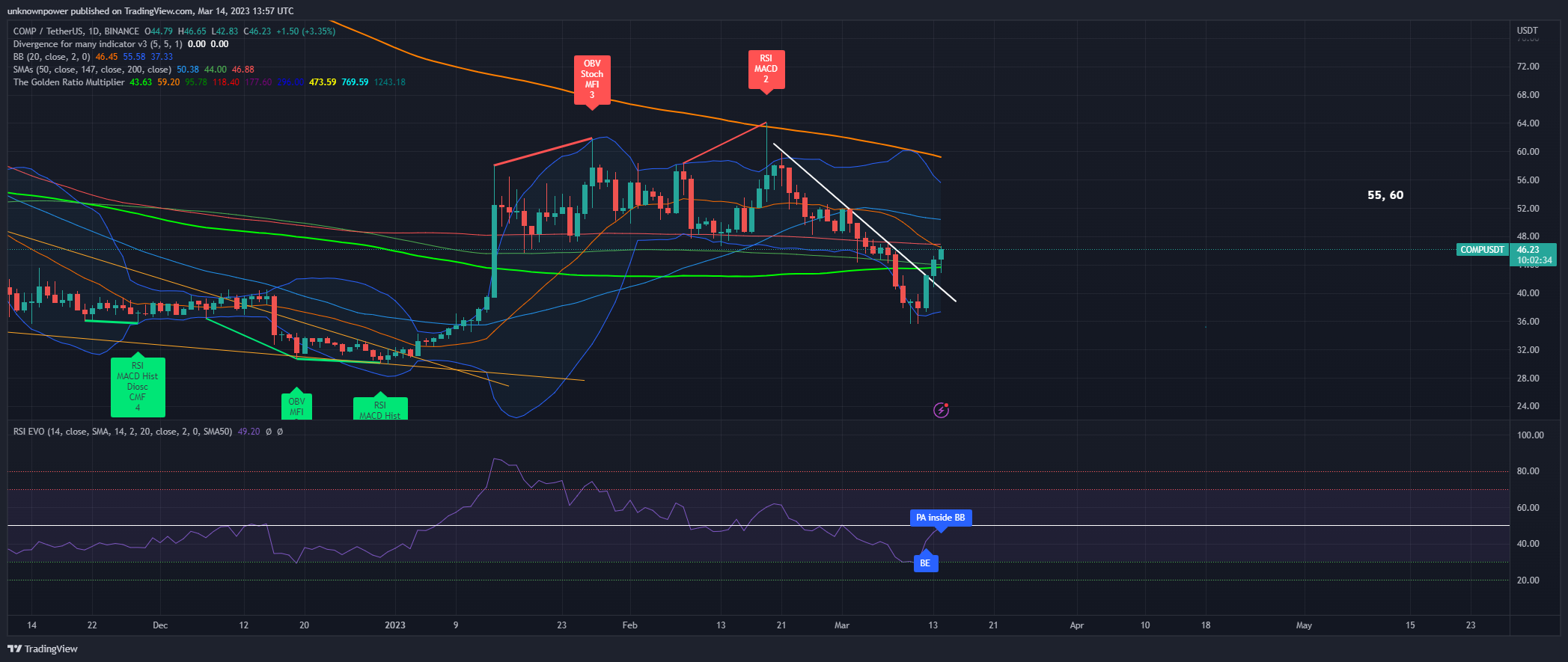Click the May label on the time axis
This screenshot has width=1568, height=662.
1304,625
